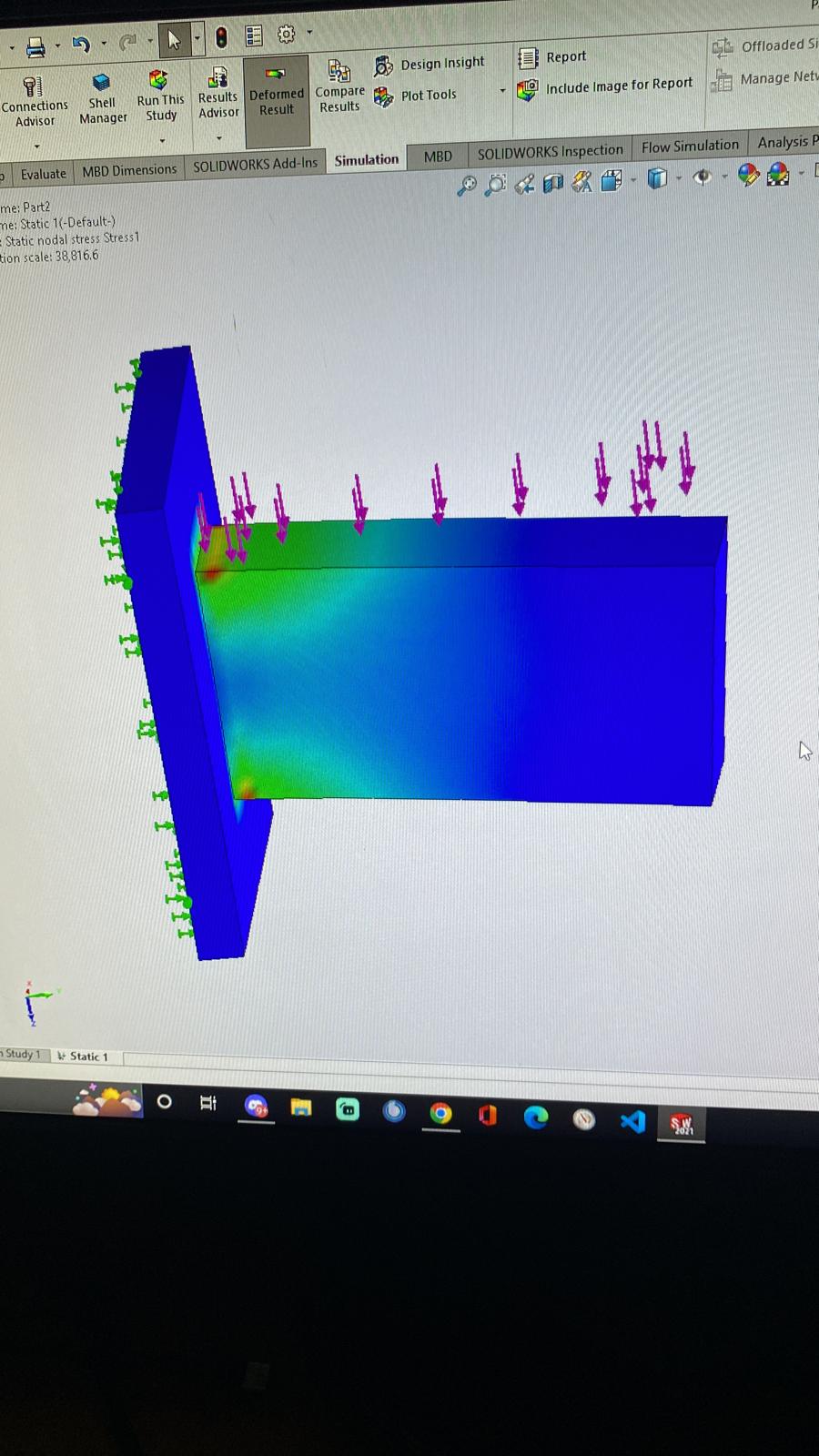Open File Explorer from taskbar

tap(301, 1107)
